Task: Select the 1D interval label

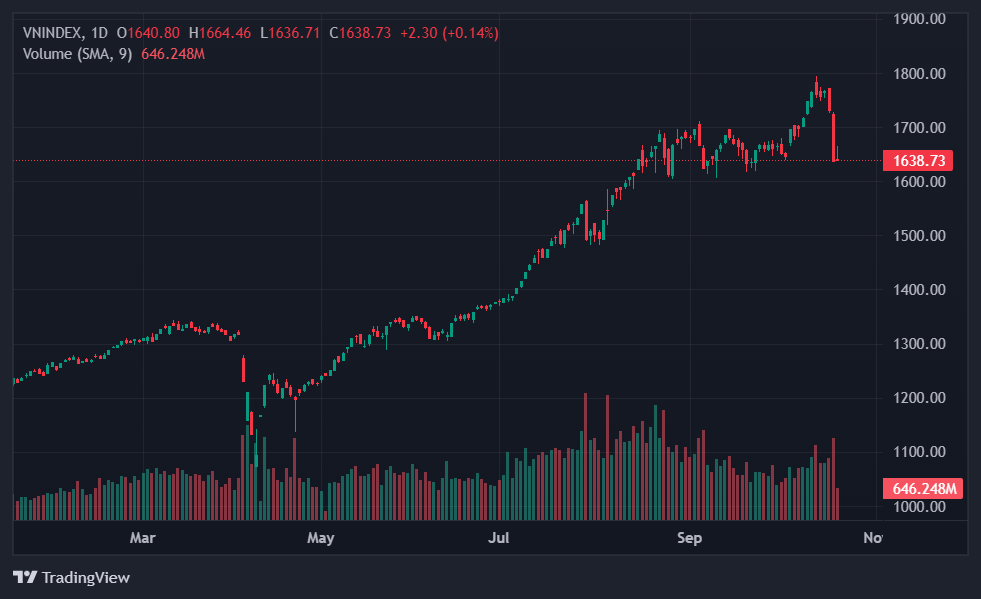Action: (99, 33)
